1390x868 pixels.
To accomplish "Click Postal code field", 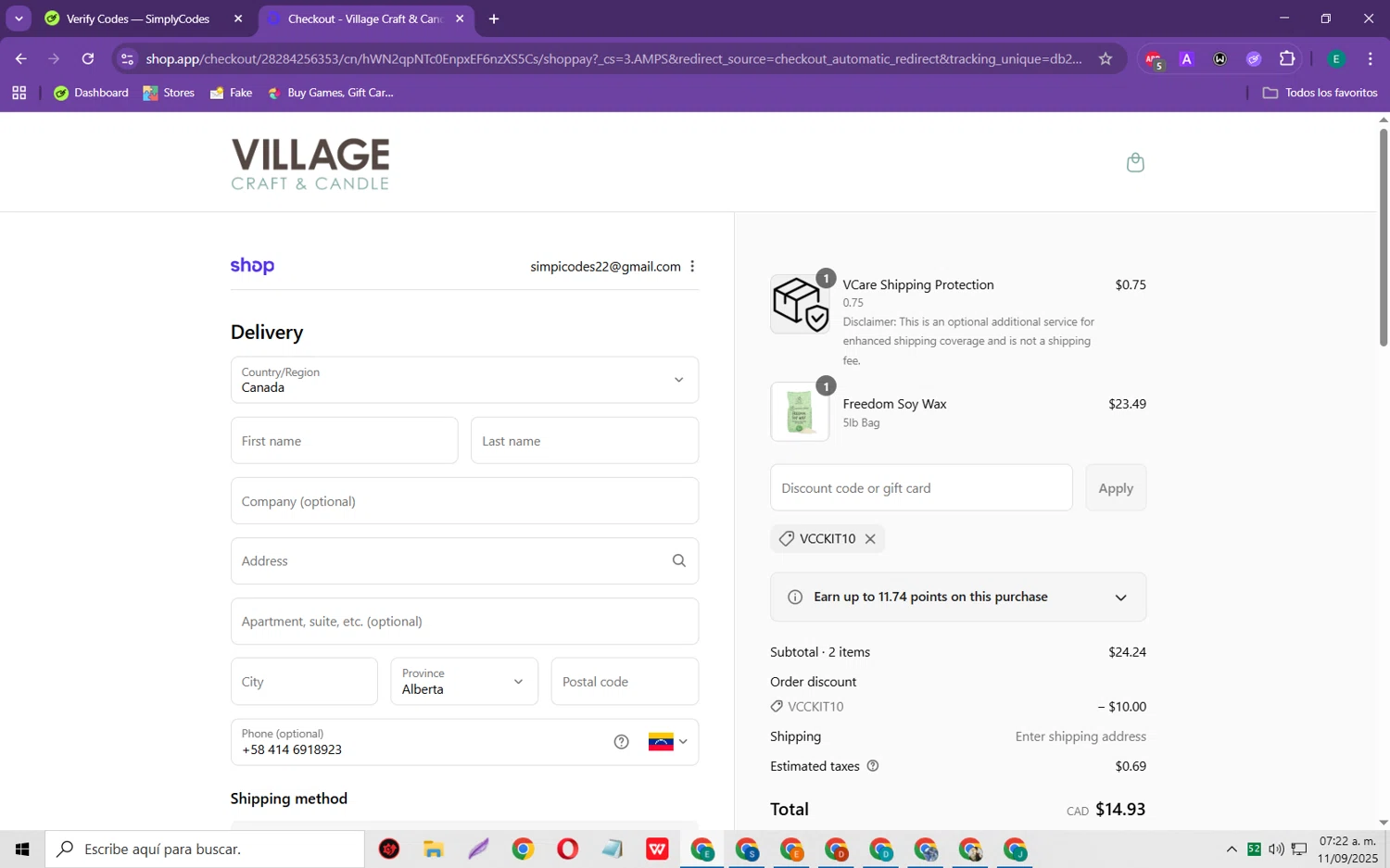I will coord(625,682).
